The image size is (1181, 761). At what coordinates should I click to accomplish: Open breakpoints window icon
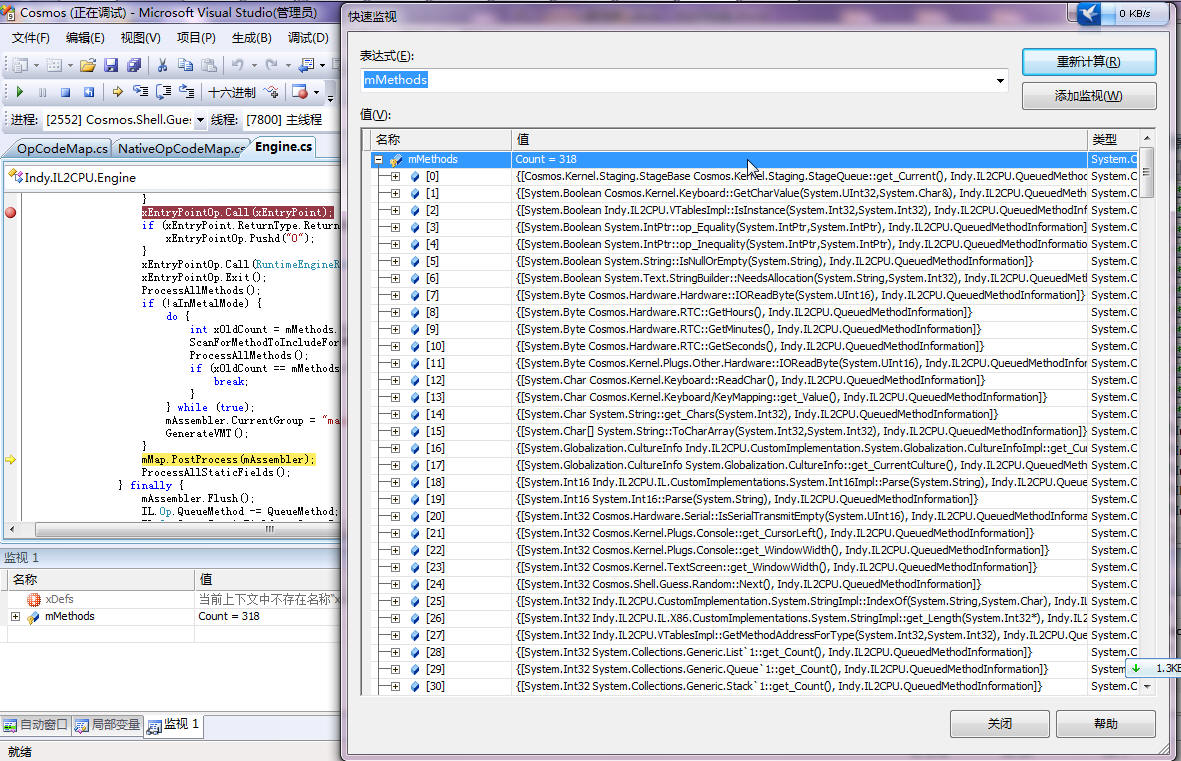tap(300, 92)
